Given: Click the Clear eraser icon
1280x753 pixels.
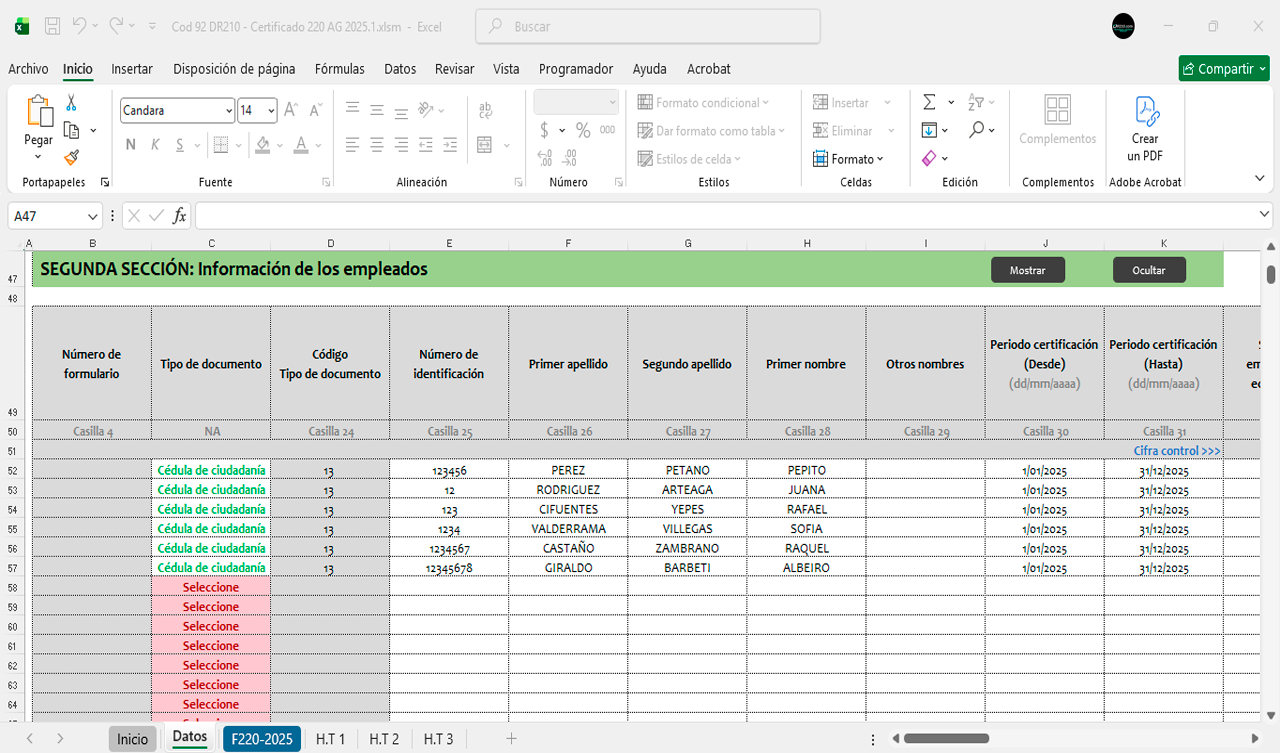Looking at the screenshot, I should (929, 158).
